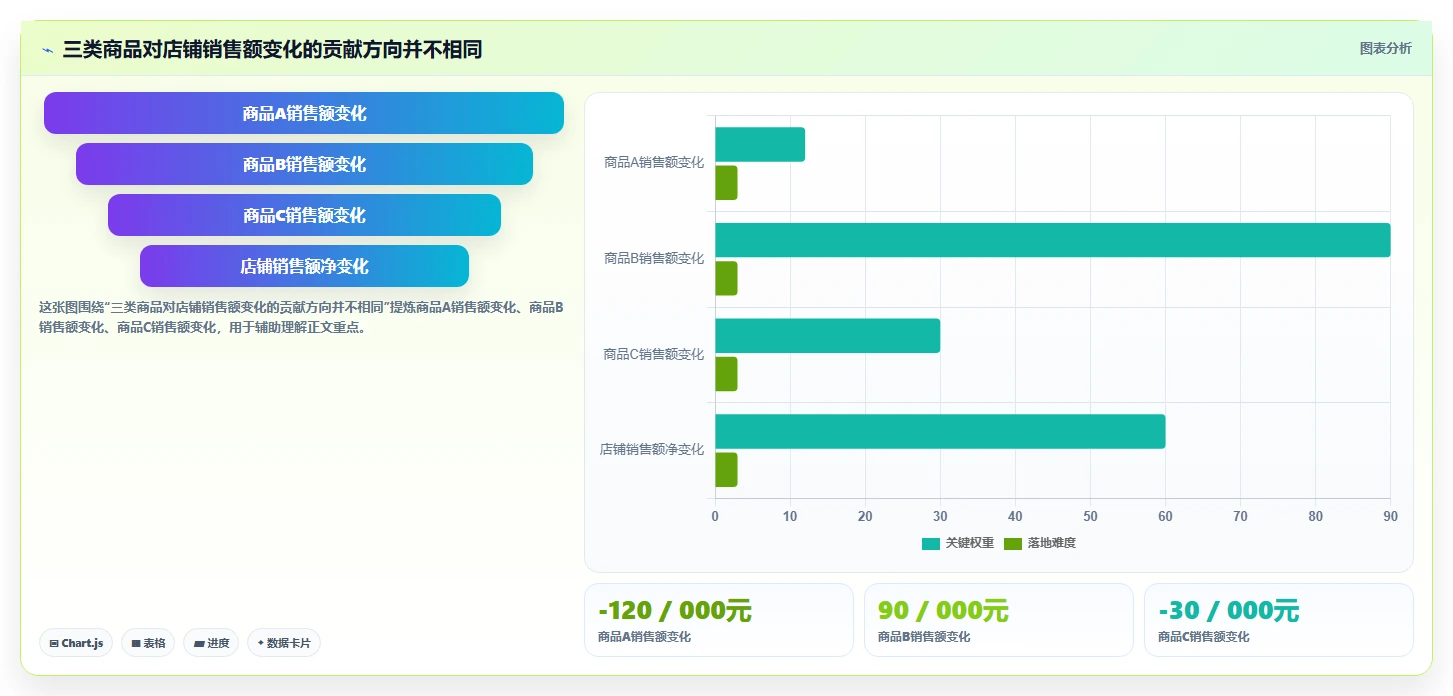1453x696 pixels.
Task: Click the 图表分析 label in header
Action: coord(1385,48)
